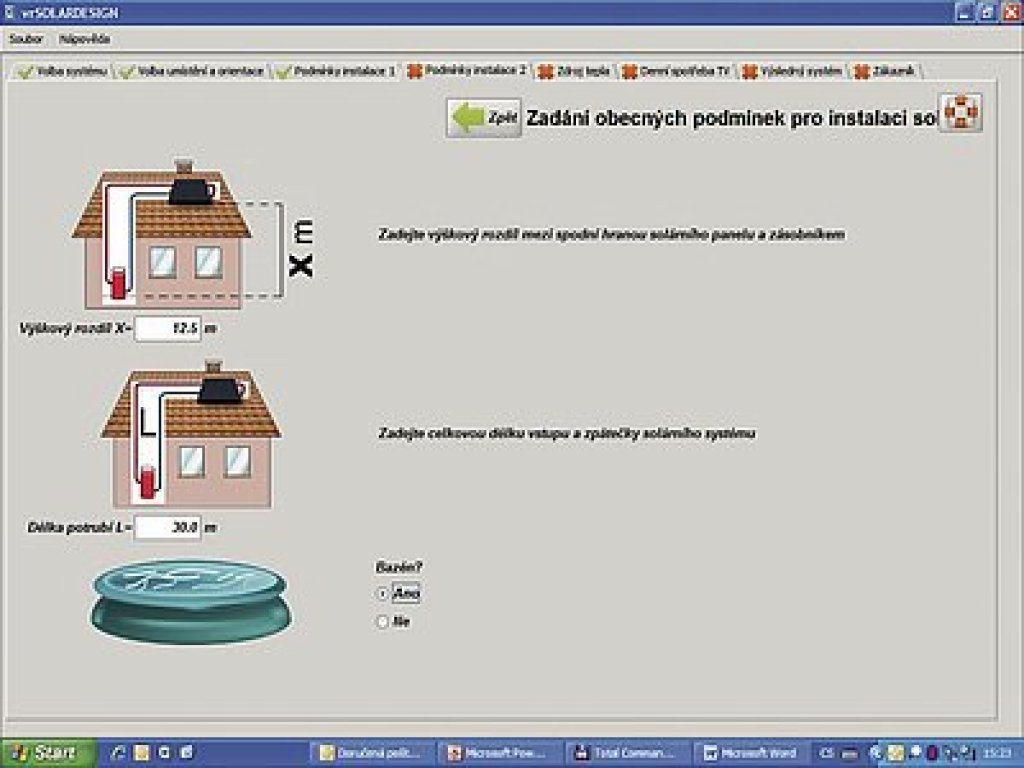Open the Denní spotřeba TV tab

point(677,71)
